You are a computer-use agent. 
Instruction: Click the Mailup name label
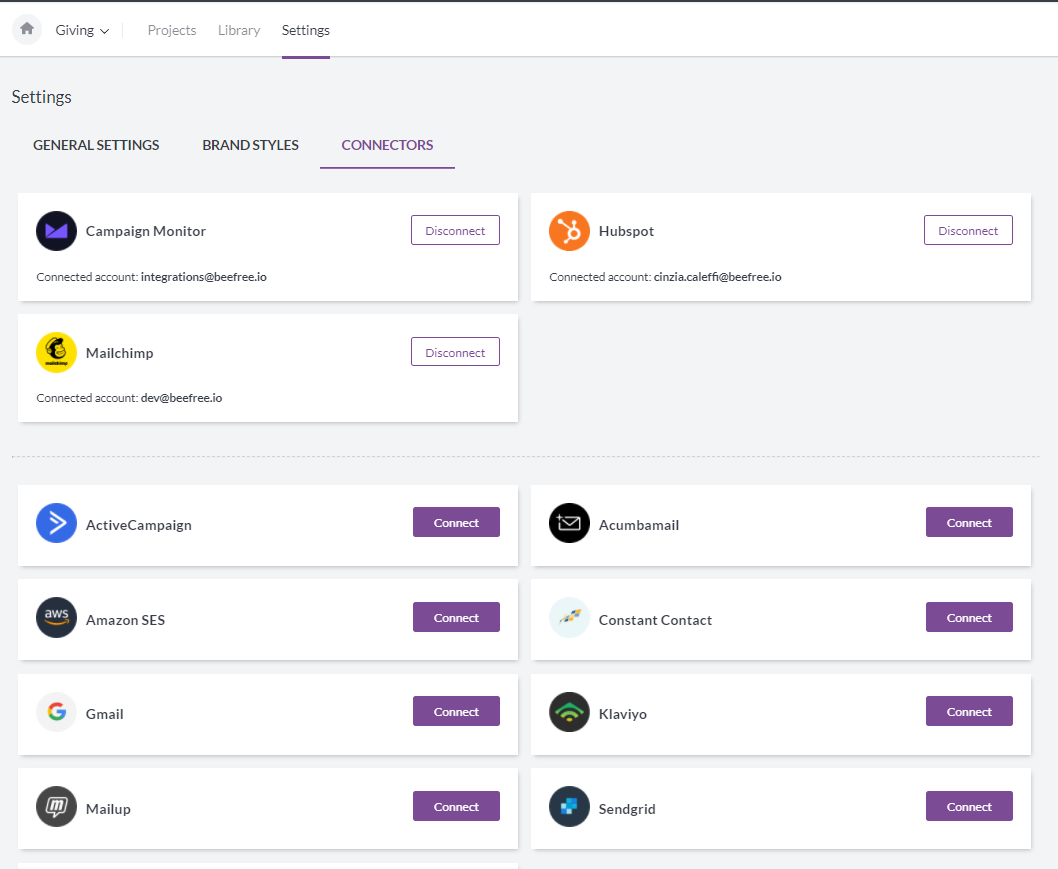(x=108, y=809)
